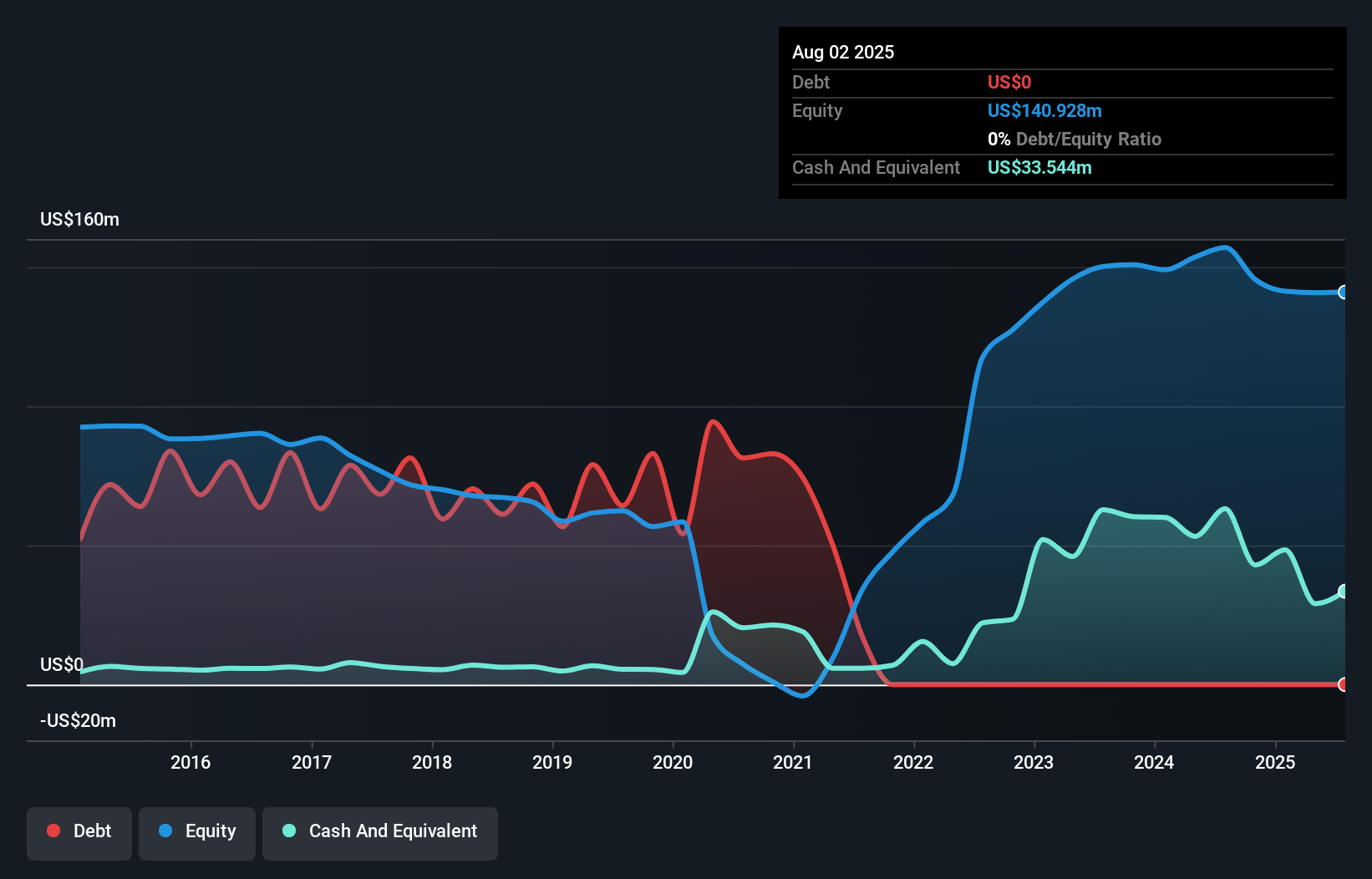Open the Aug 02 2025 tooltip header
Viewport: 1372px width, 879px height.
click(x=843, y=52)
